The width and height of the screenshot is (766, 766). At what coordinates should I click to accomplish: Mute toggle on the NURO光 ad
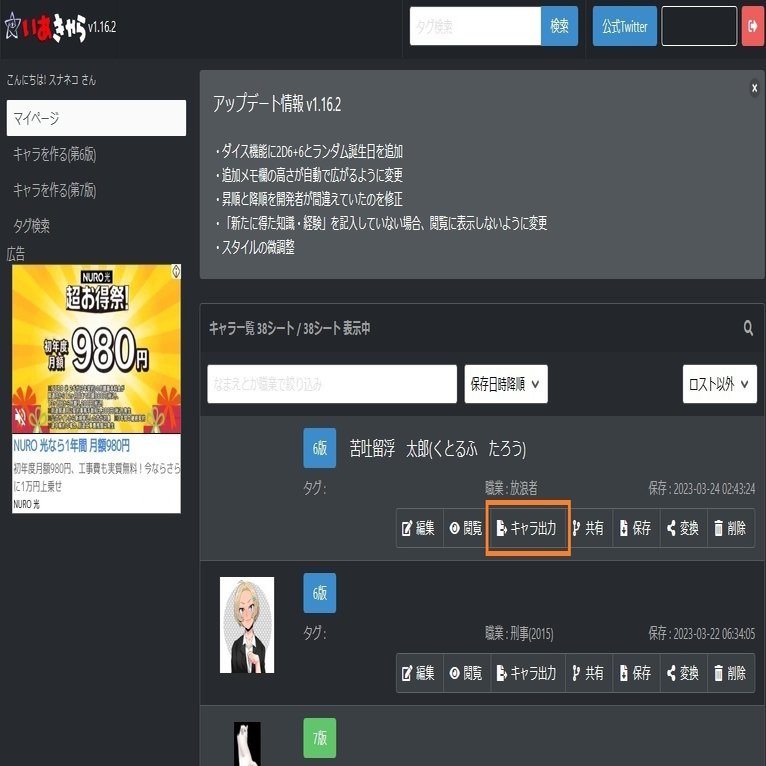(x=20, y=417)
